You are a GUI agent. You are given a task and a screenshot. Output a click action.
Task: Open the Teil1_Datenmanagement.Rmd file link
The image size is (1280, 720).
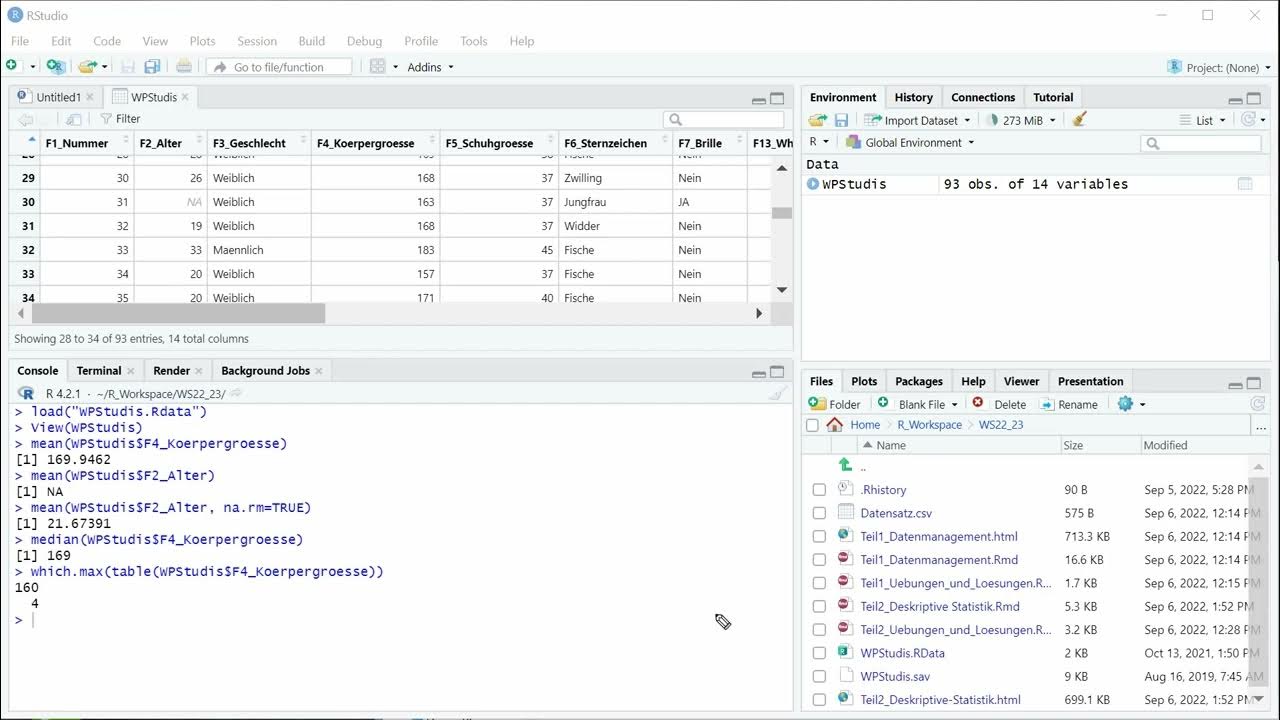tap(939, 560)
